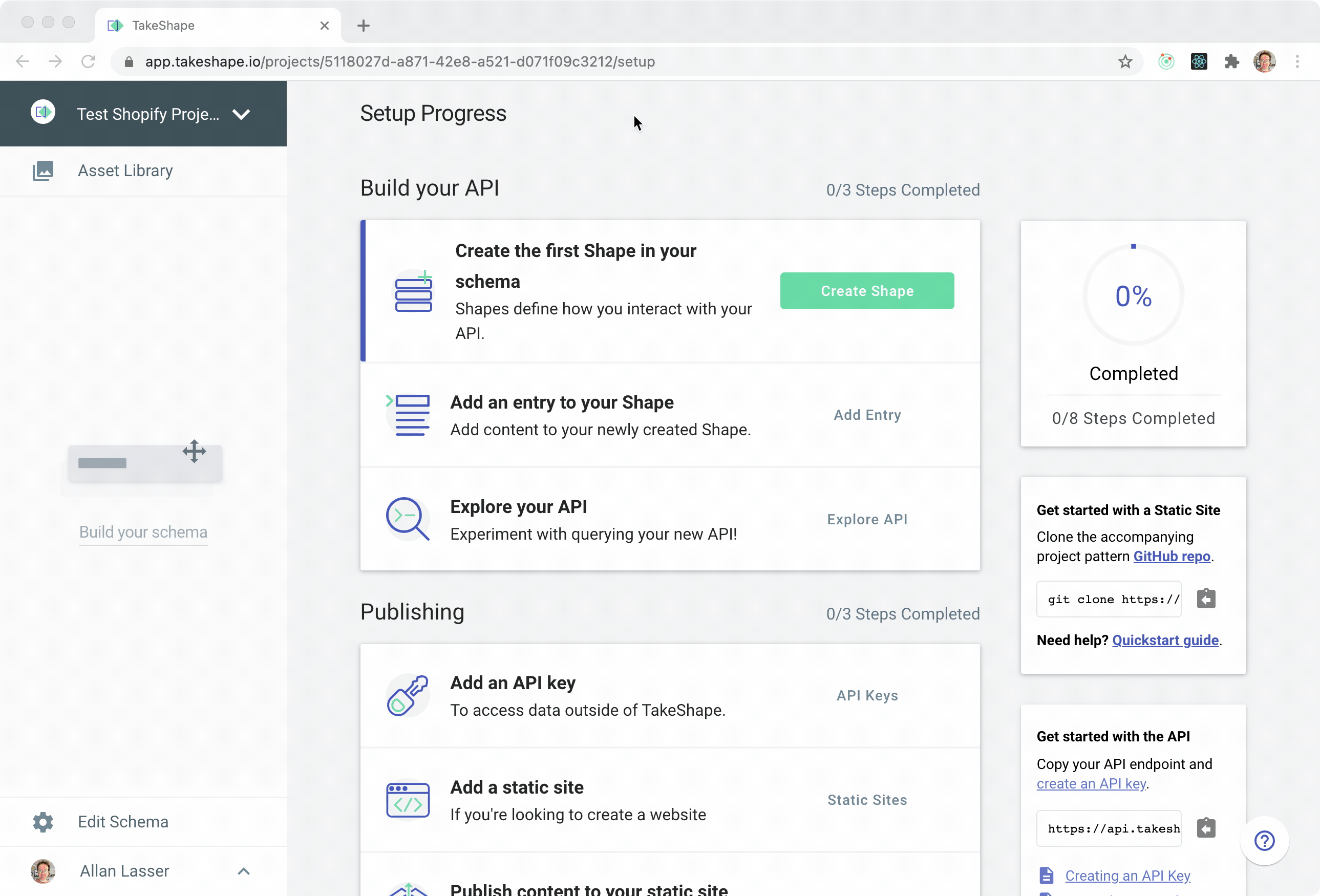Click the static site code window icon

tap(408, 799)
